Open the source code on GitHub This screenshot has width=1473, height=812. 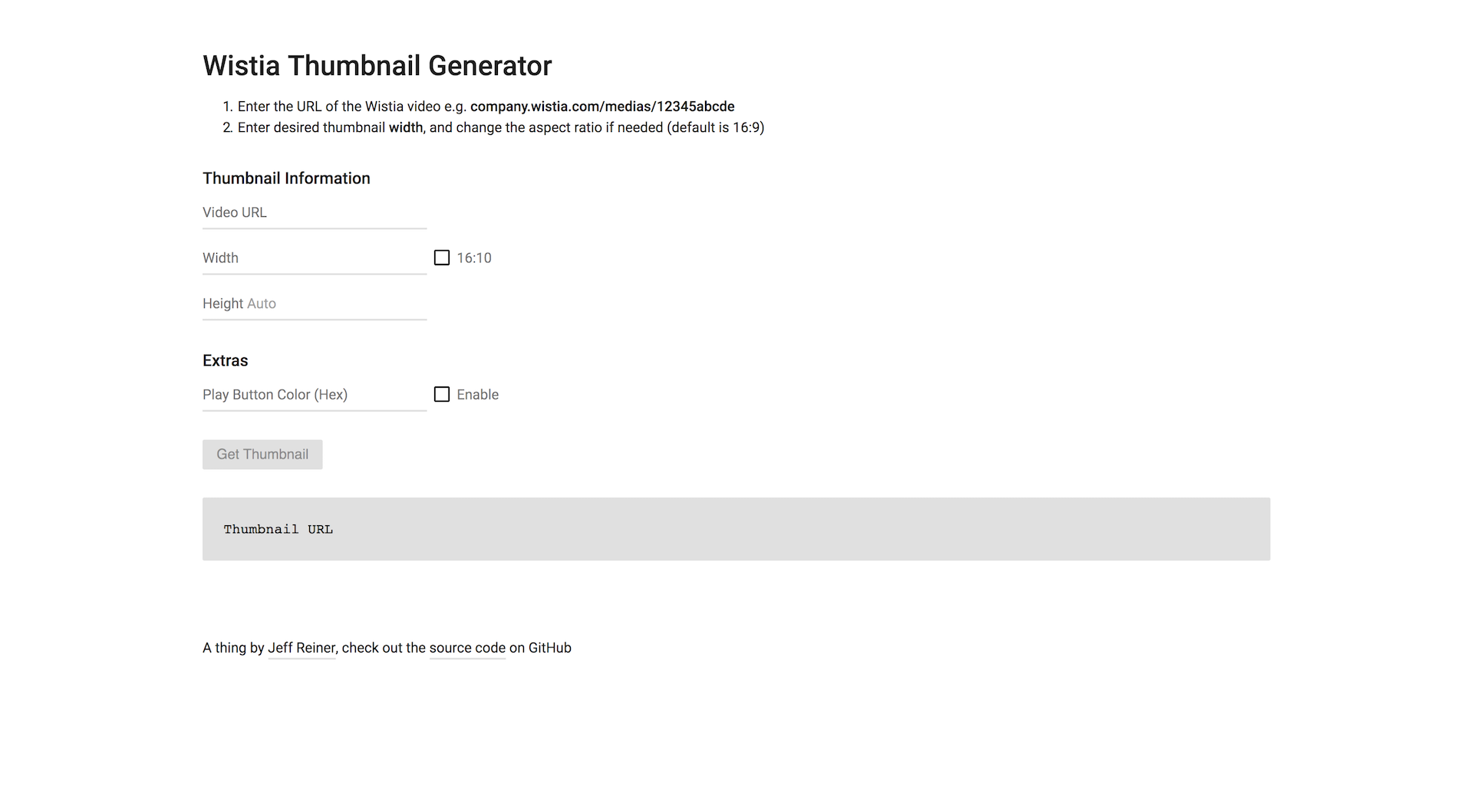point(466,648)
